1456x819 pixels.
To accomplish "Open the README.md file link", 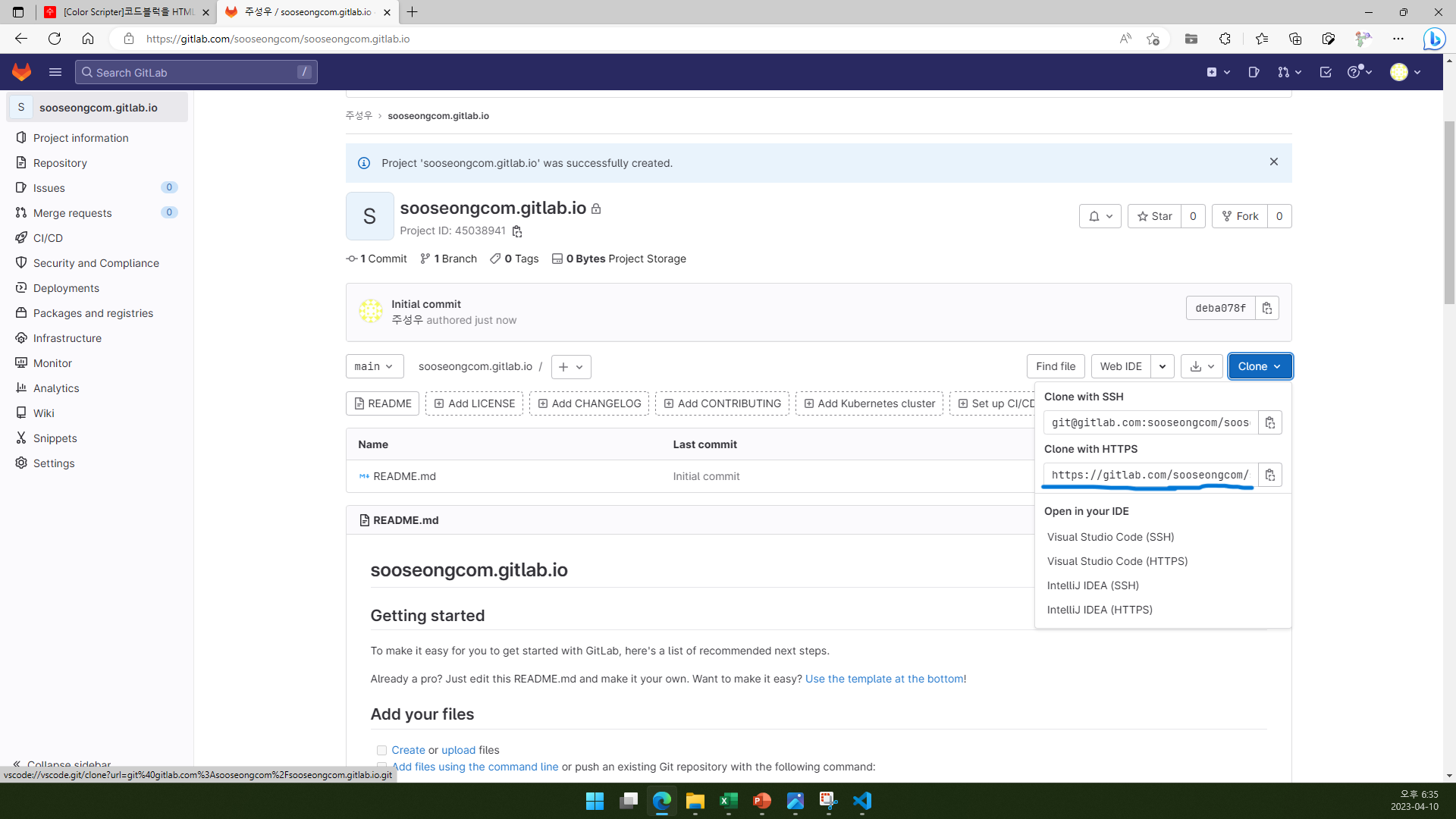I will 404,476.
